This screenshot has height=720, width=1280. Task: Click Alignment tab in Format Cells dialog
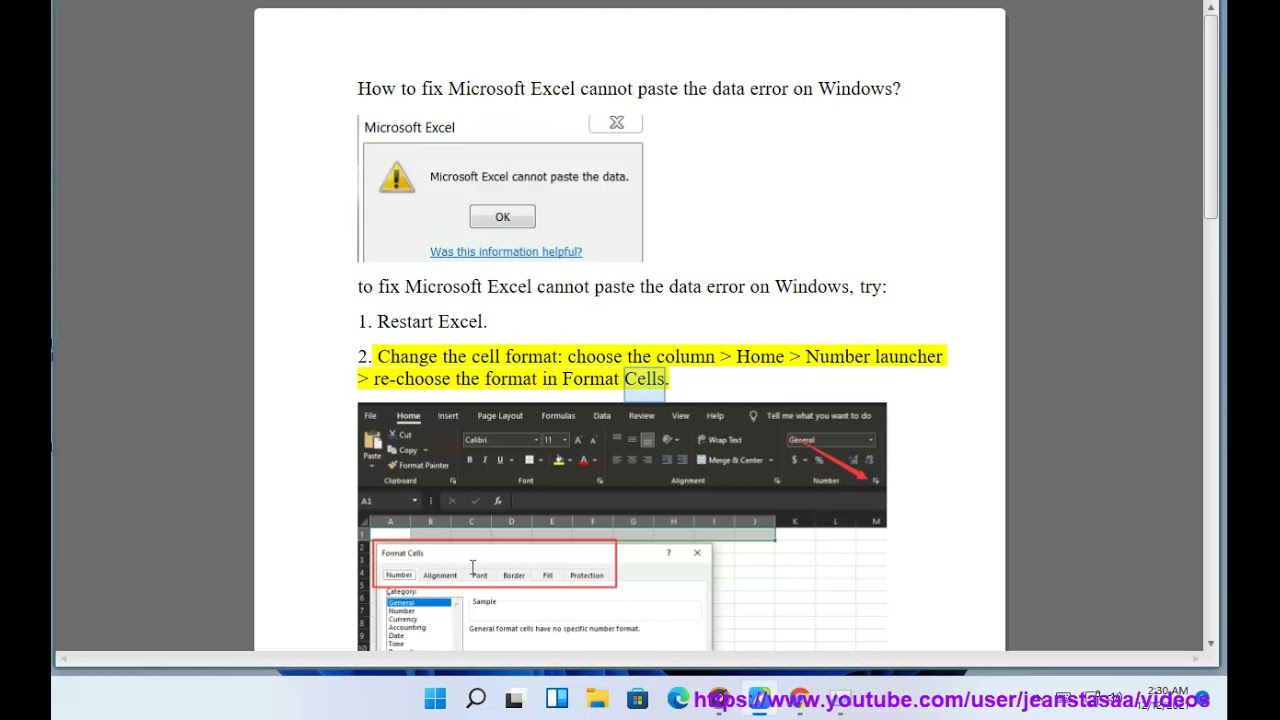[440, 575]
